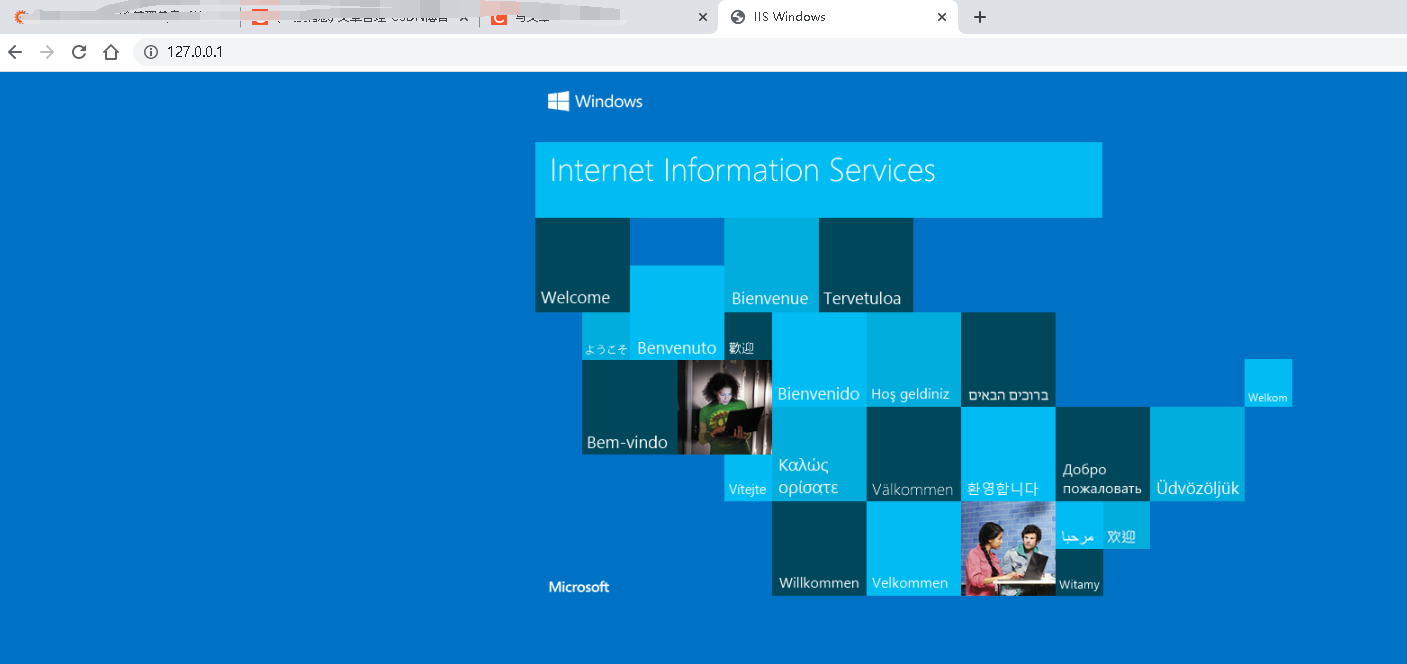Click the Välkommen tile
Image resolution: width=1407 pixels, height=664 pixels.
[913, 454]
